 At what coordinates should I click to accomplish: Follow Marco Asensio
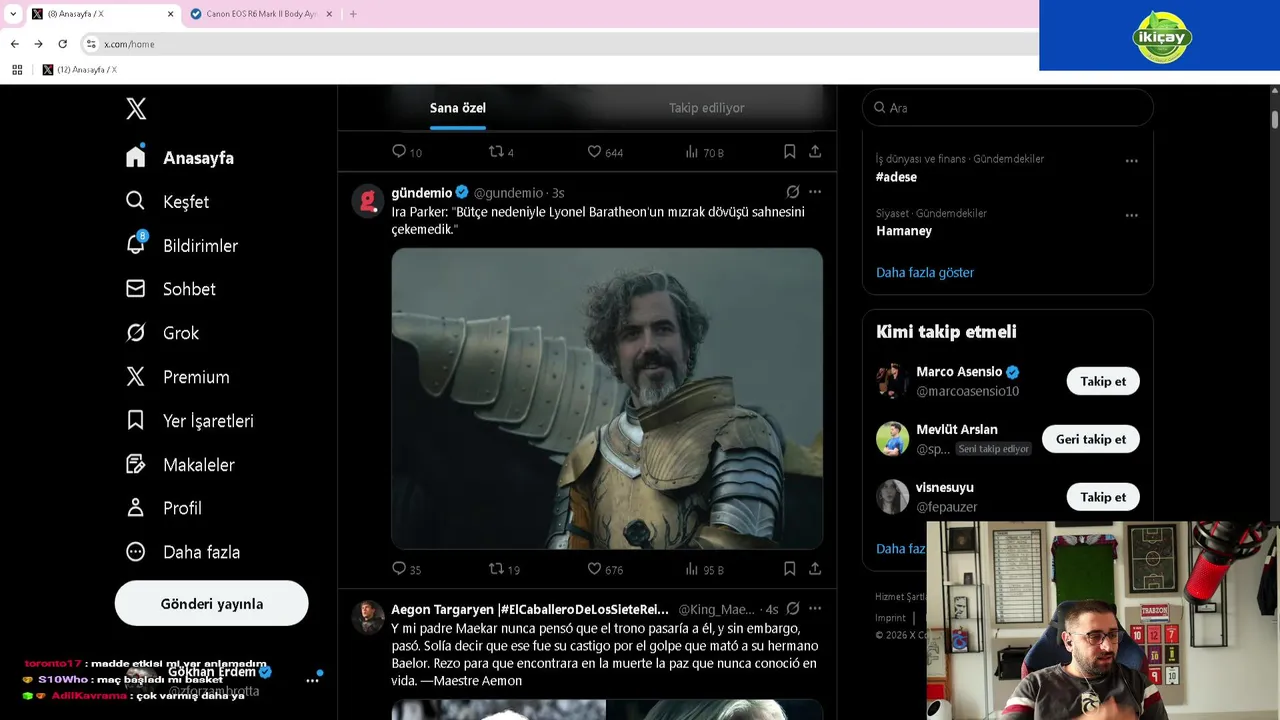pos(1103,381)
